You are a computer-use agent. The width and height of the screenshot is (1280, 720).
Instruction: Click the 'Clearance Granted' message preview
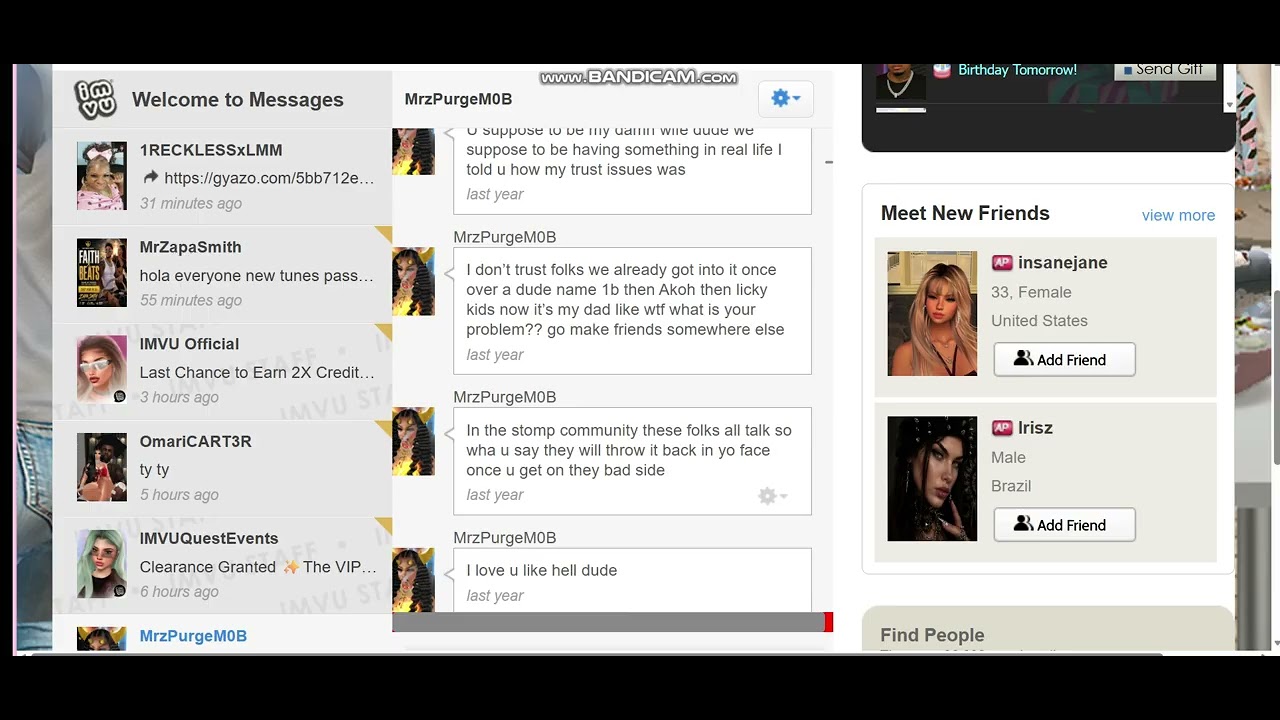click(x=258, y=567)
